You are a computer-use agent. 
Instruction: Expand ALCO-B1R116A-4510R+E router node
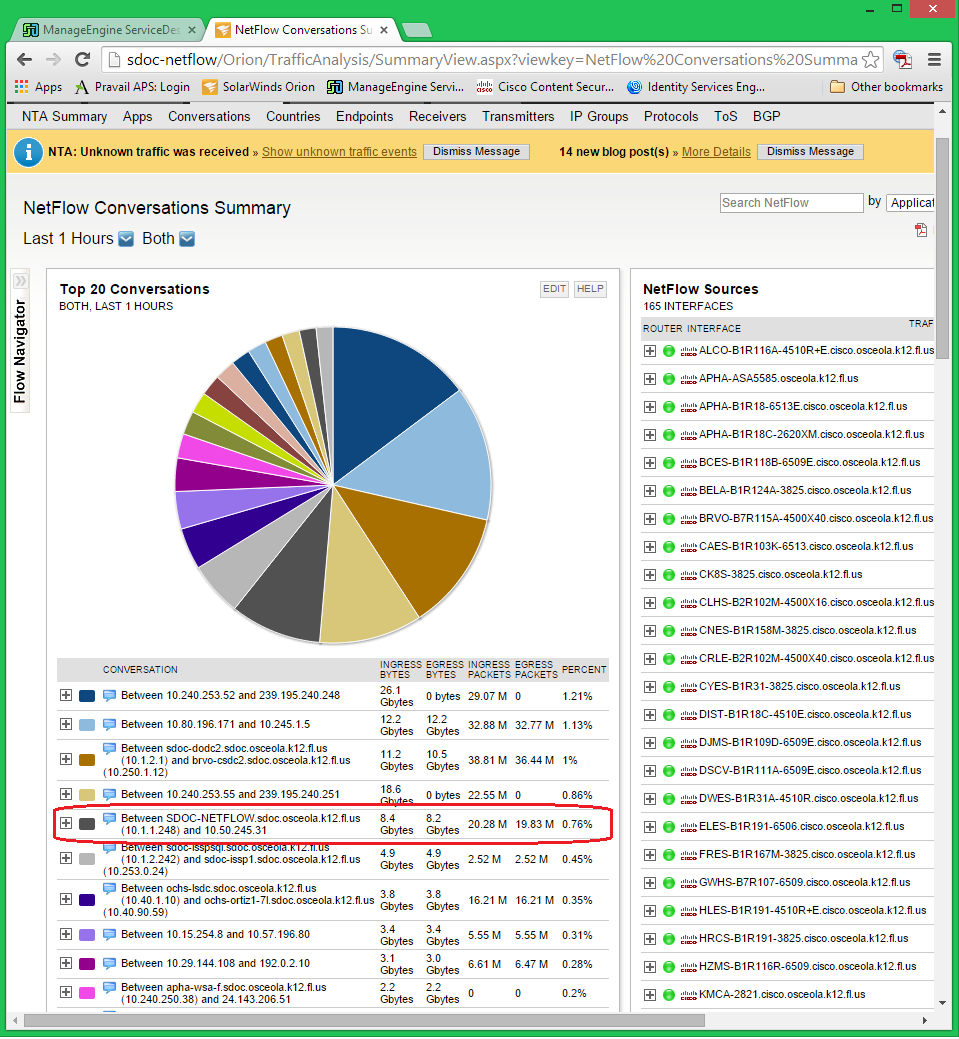point(649,351)
